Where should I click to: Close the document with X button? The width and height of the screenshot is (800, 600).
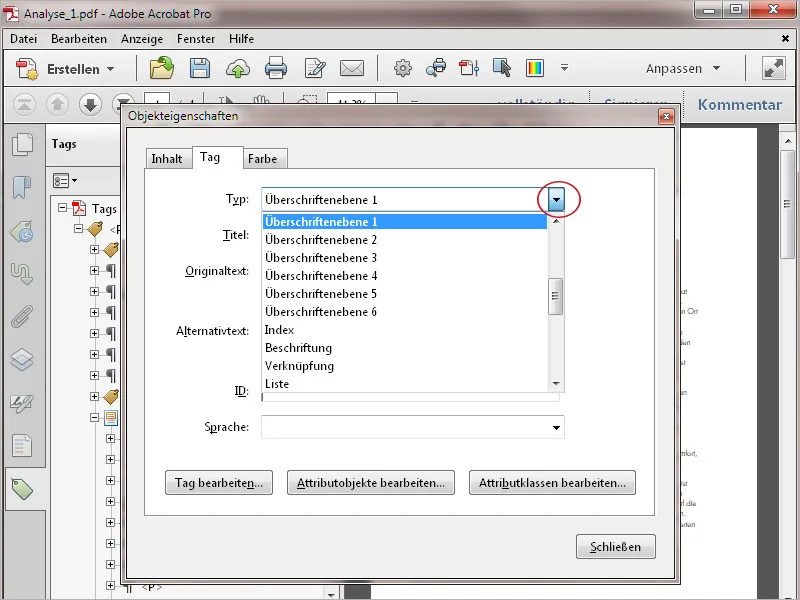coord(785,39)
